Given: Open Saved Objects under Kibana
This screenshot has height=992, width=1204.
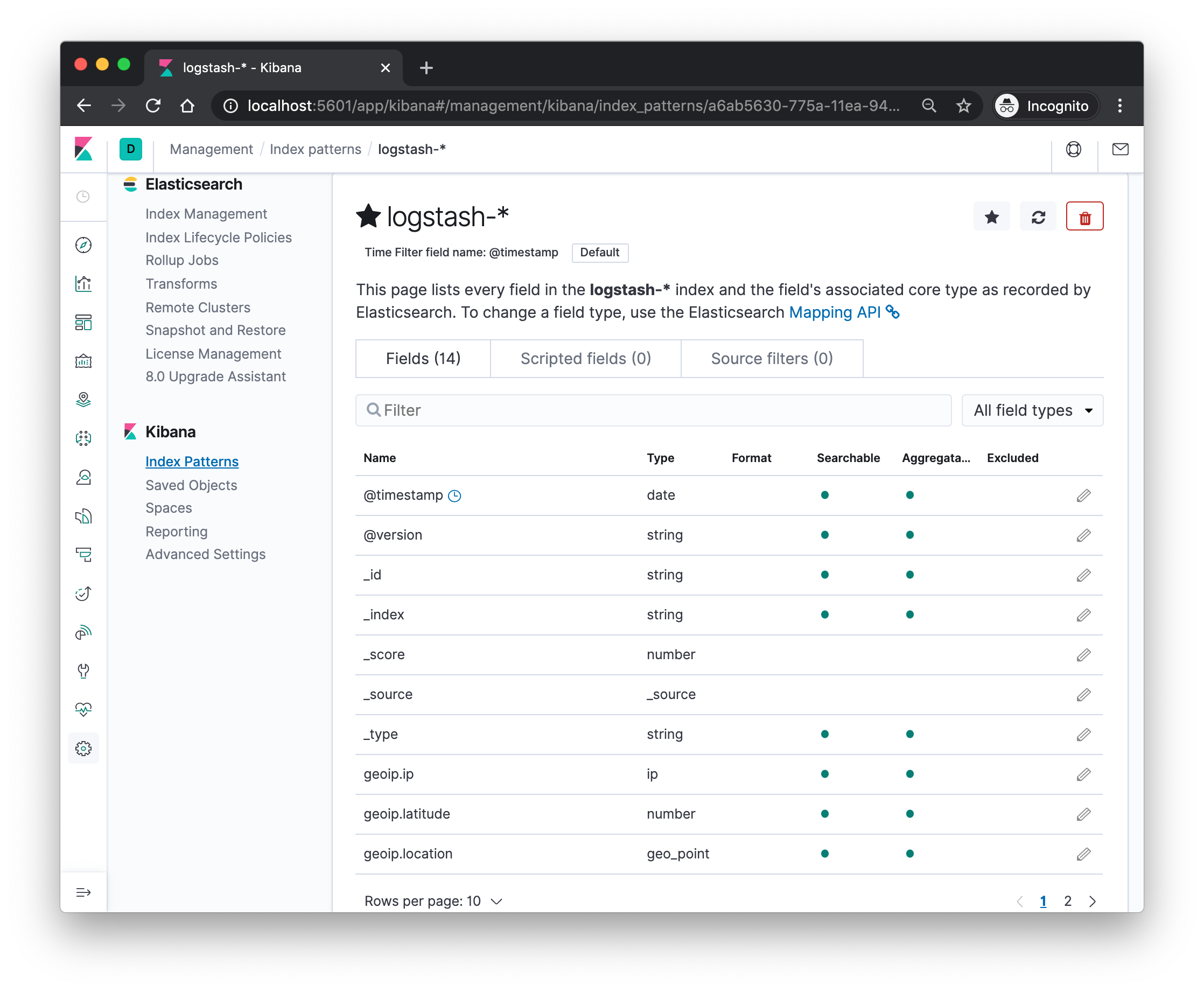Looking at the screenshot, I should (192, 485).
